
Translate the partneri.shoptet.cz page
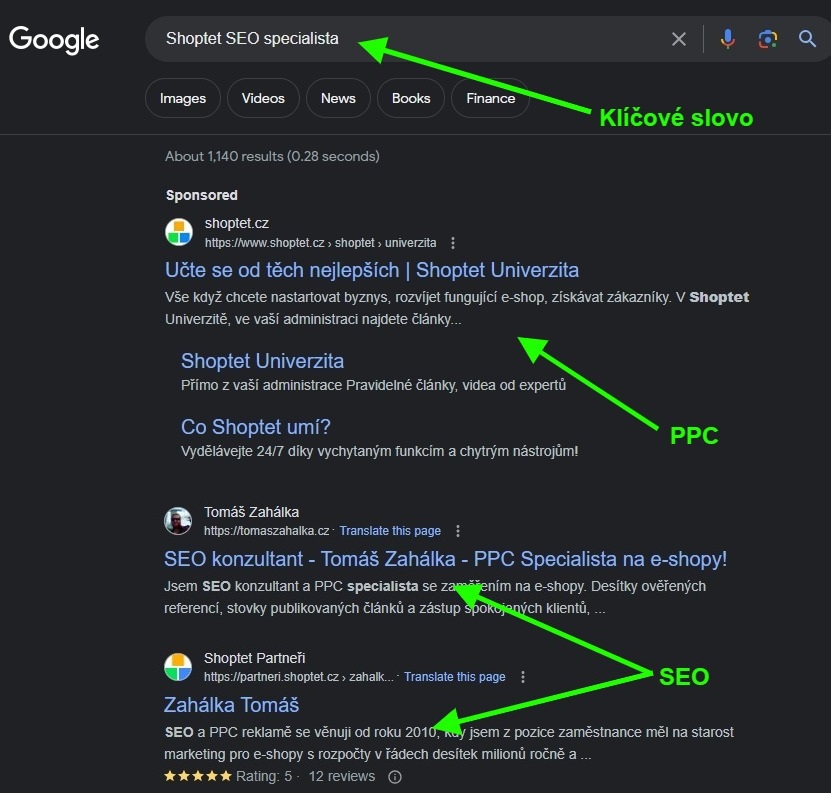pos(455,677)
